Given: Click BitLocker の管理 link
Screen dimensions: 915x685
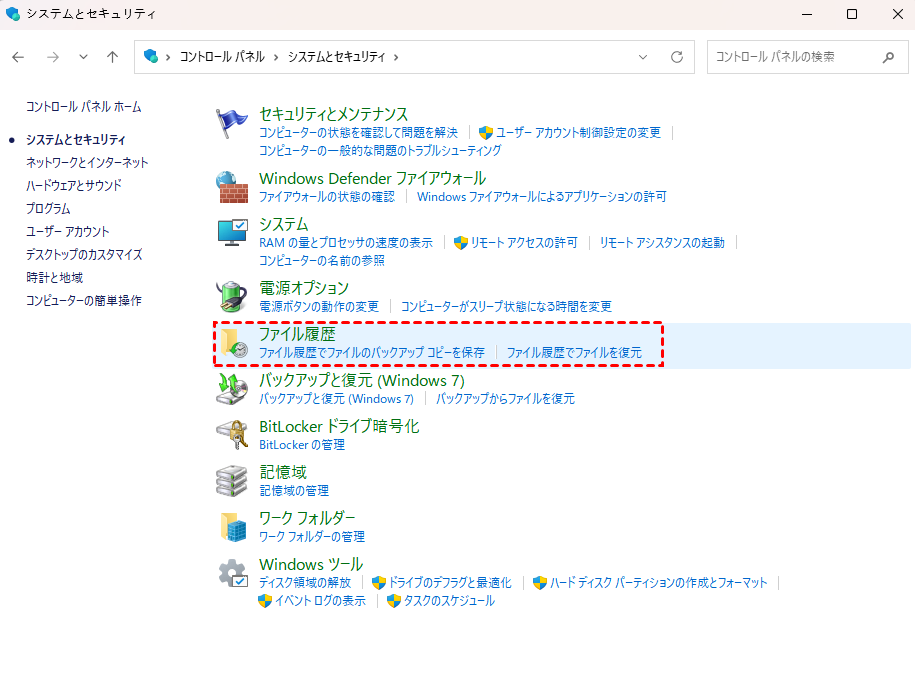Looking at the screenshot, I should tap(302, 445).
